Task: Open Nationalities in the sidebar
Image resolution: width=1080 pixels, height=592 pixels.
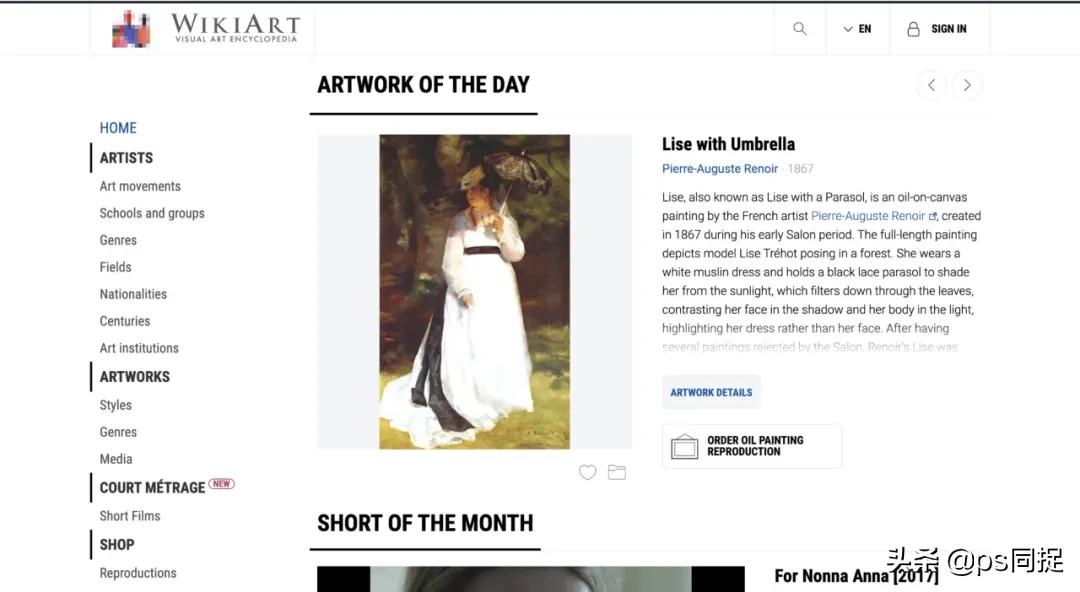Action: point(134,294)
